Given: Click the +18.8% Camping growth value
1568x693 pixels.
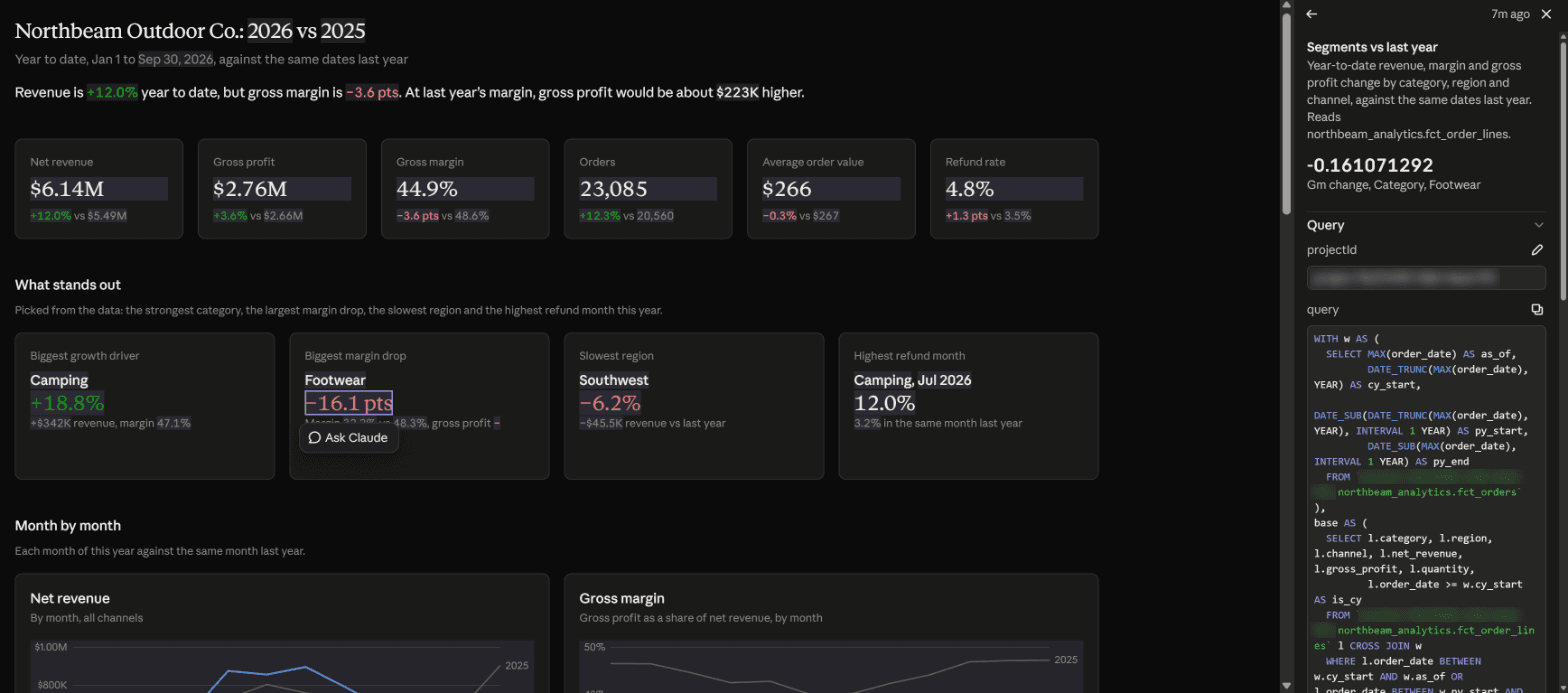Looking at the screenshot, I should pos(67,403).
